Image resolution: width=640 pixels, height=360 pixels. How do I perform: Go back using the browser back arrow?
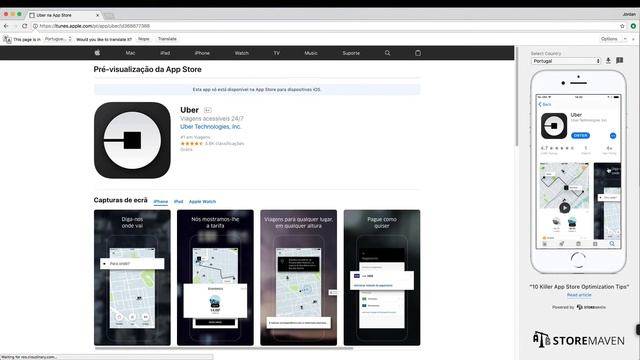pyautogui.click(x=6, y=26)
